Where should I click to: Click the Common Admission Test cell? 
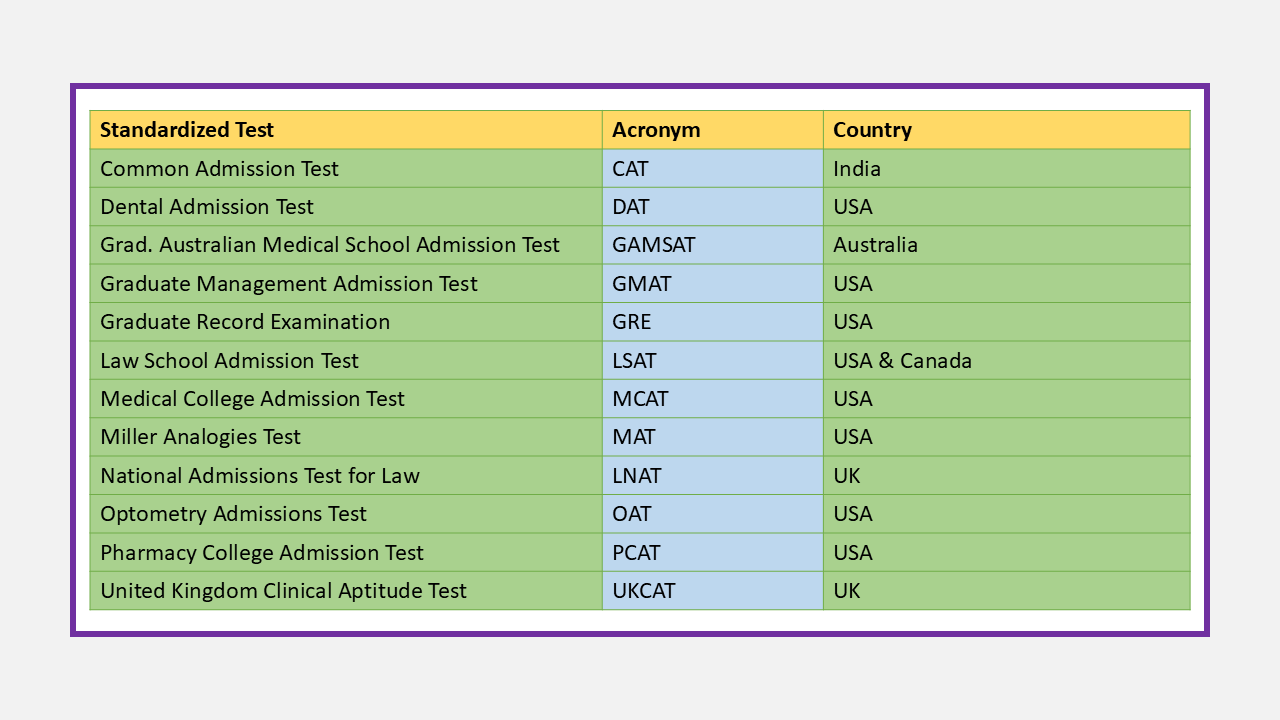click(x=346, y=168)
